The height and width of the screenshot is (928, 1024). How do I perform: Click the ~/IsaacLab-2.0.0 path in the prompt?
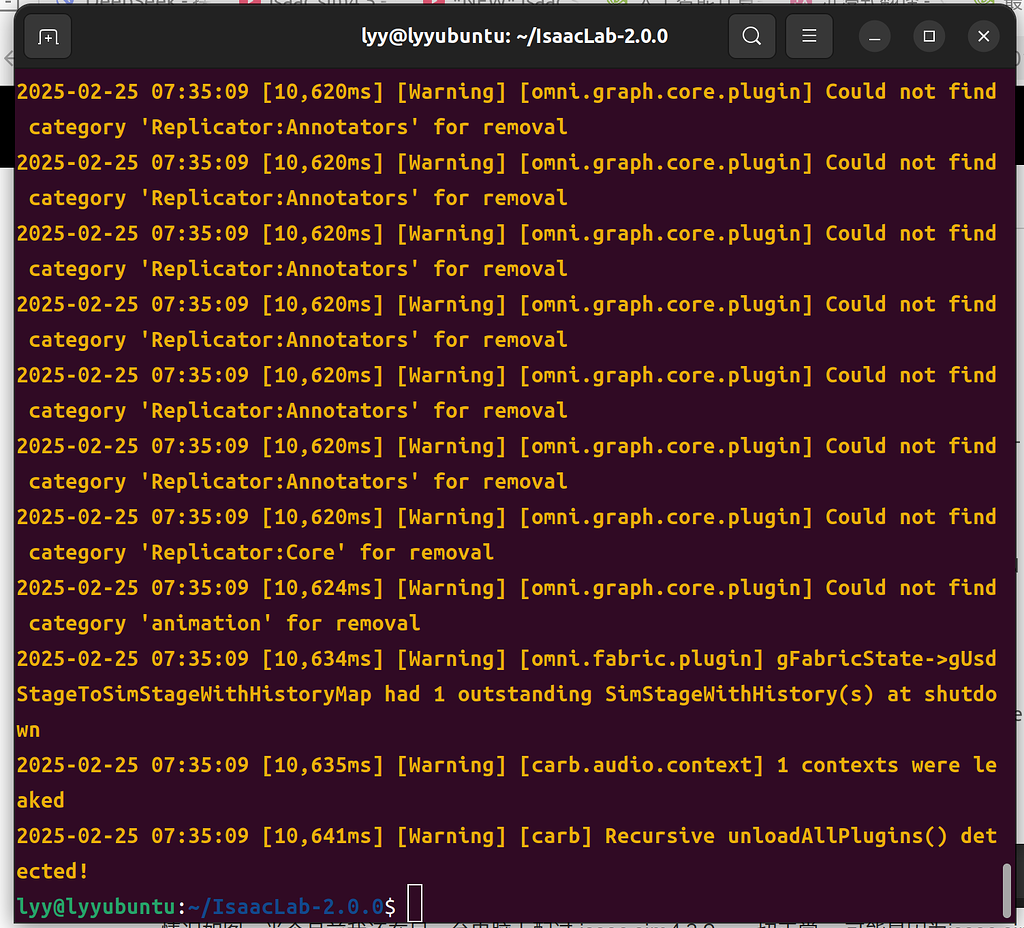coord(285,906)
